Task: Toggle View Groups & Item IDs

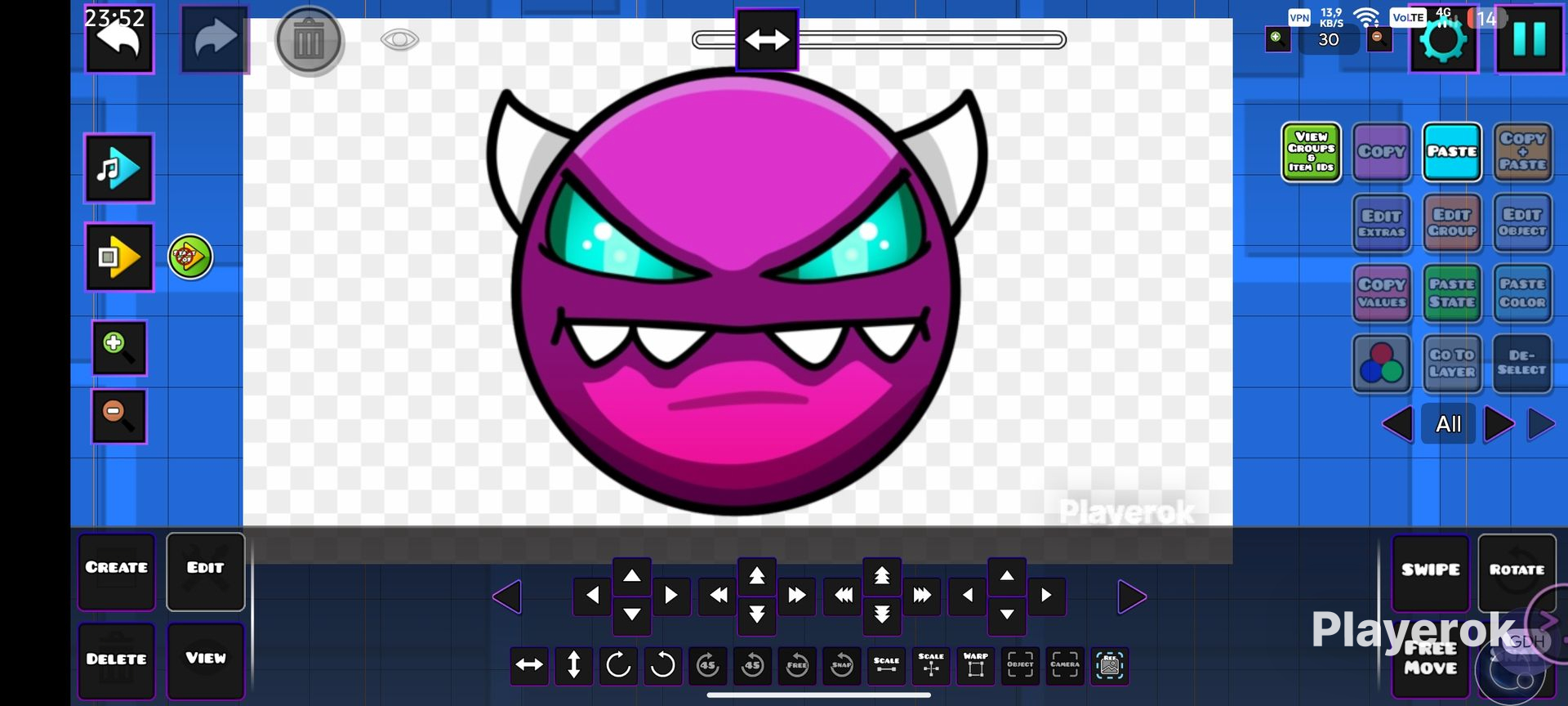Action: pos(1311,152)
